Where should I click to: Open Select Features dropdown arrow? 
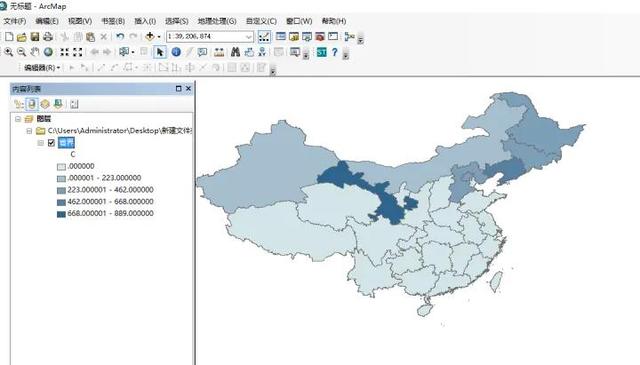point(133,52)
